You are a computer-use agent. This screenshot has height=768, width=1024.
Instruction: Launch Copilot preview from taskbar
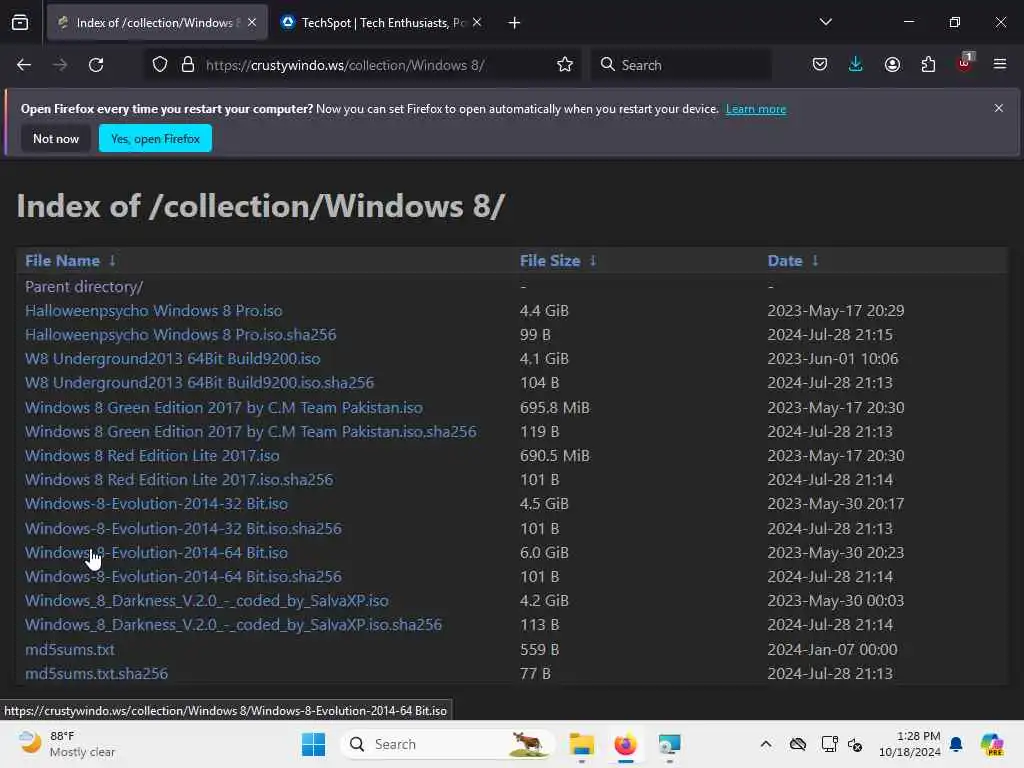click(x=992, y=744)
